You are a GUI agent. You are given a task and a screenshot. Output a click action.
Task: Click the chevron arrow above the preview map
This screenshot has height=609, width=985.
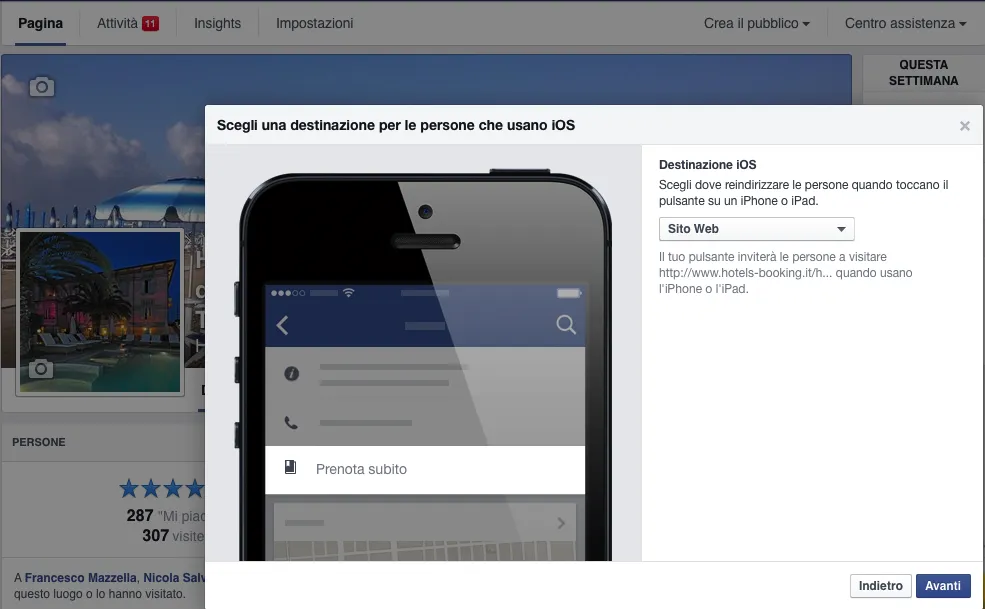[561, 523]
